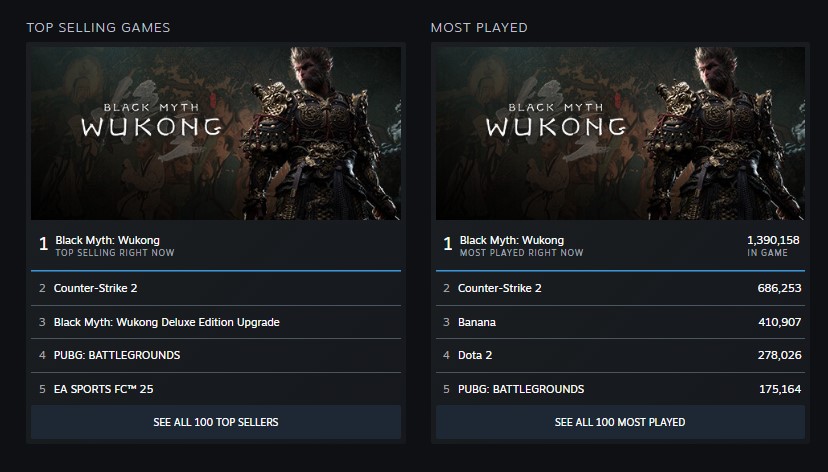This screenshot has width=828, height=472.
Task: Open the Black Myth: Wukong top selling banner
Action: tap(215, 132)
